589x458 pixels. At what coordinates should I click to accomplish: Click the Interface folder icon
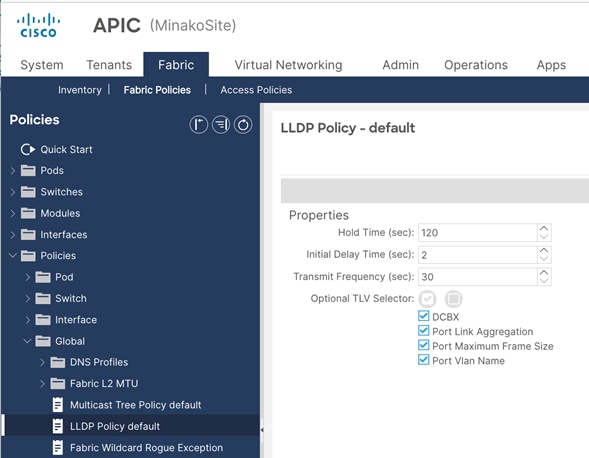click(x=43, y=320)
